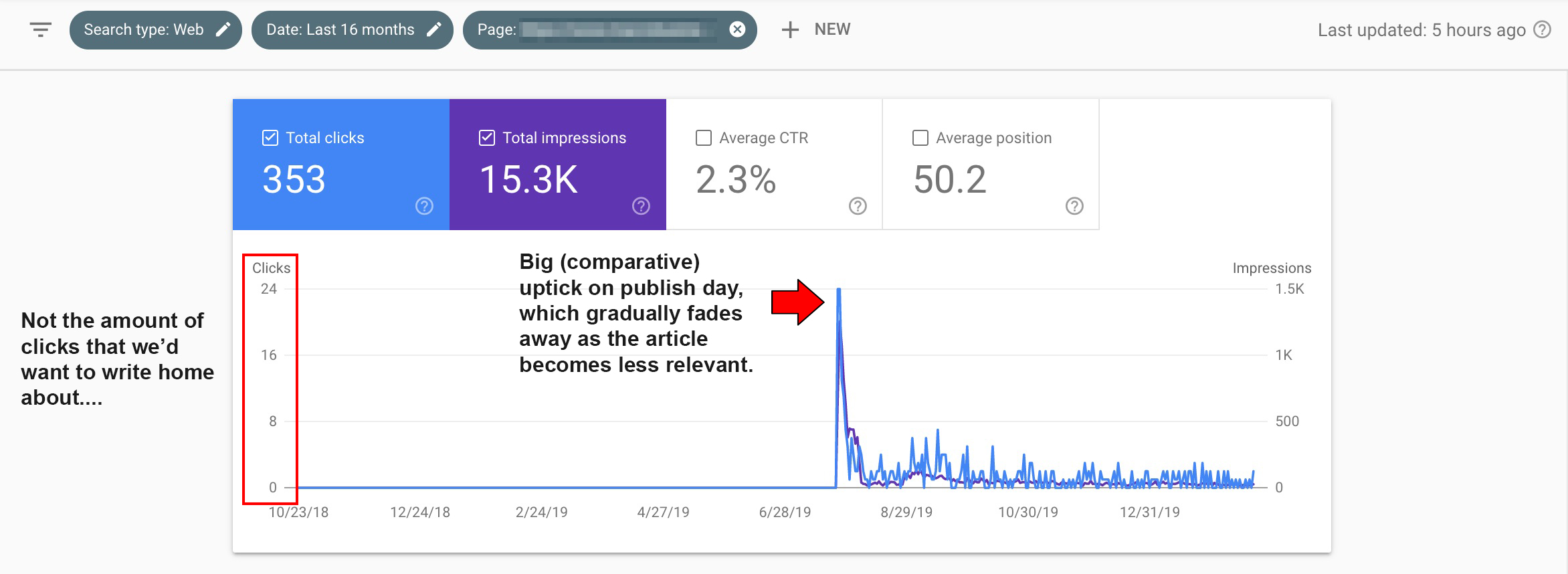Enable the Average CTR checkbox
Viewport: 1568px width, 574px height.
click(703, 137)
